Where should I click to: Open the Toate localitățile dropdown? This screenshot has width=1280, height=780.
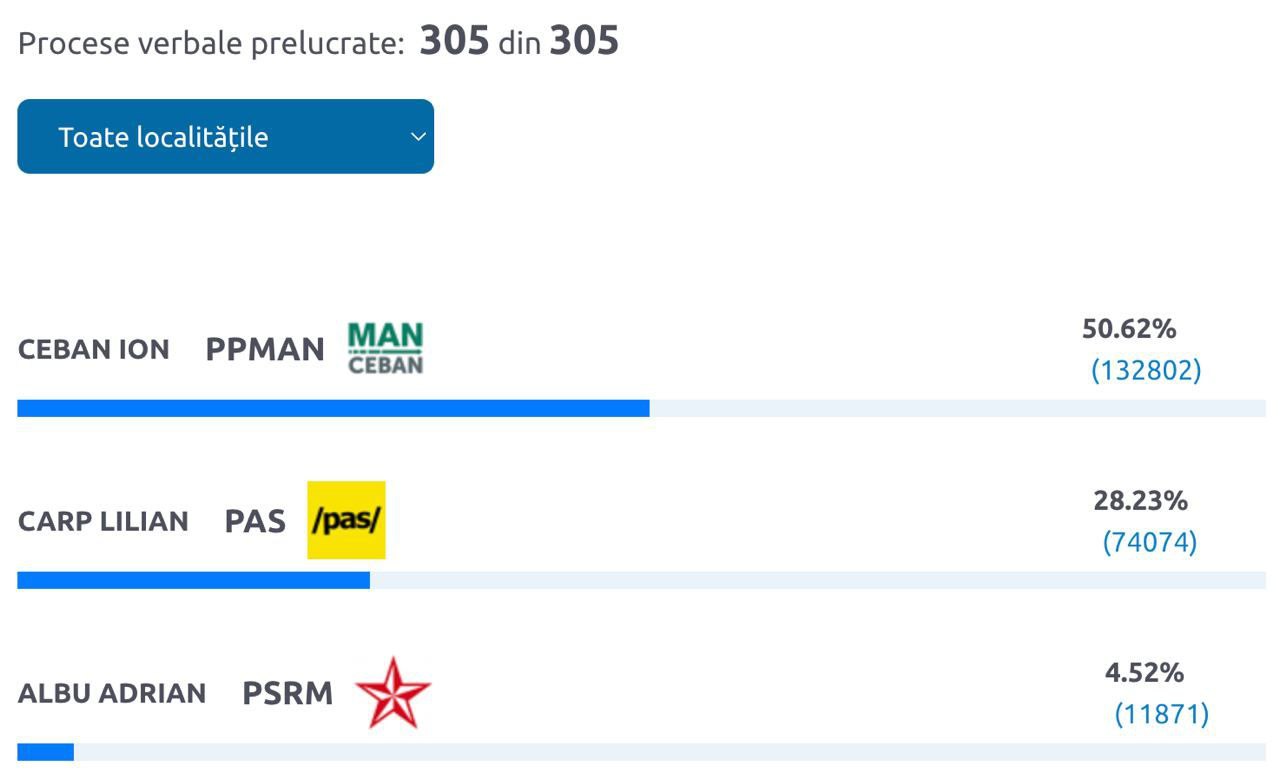pos(225,137)
